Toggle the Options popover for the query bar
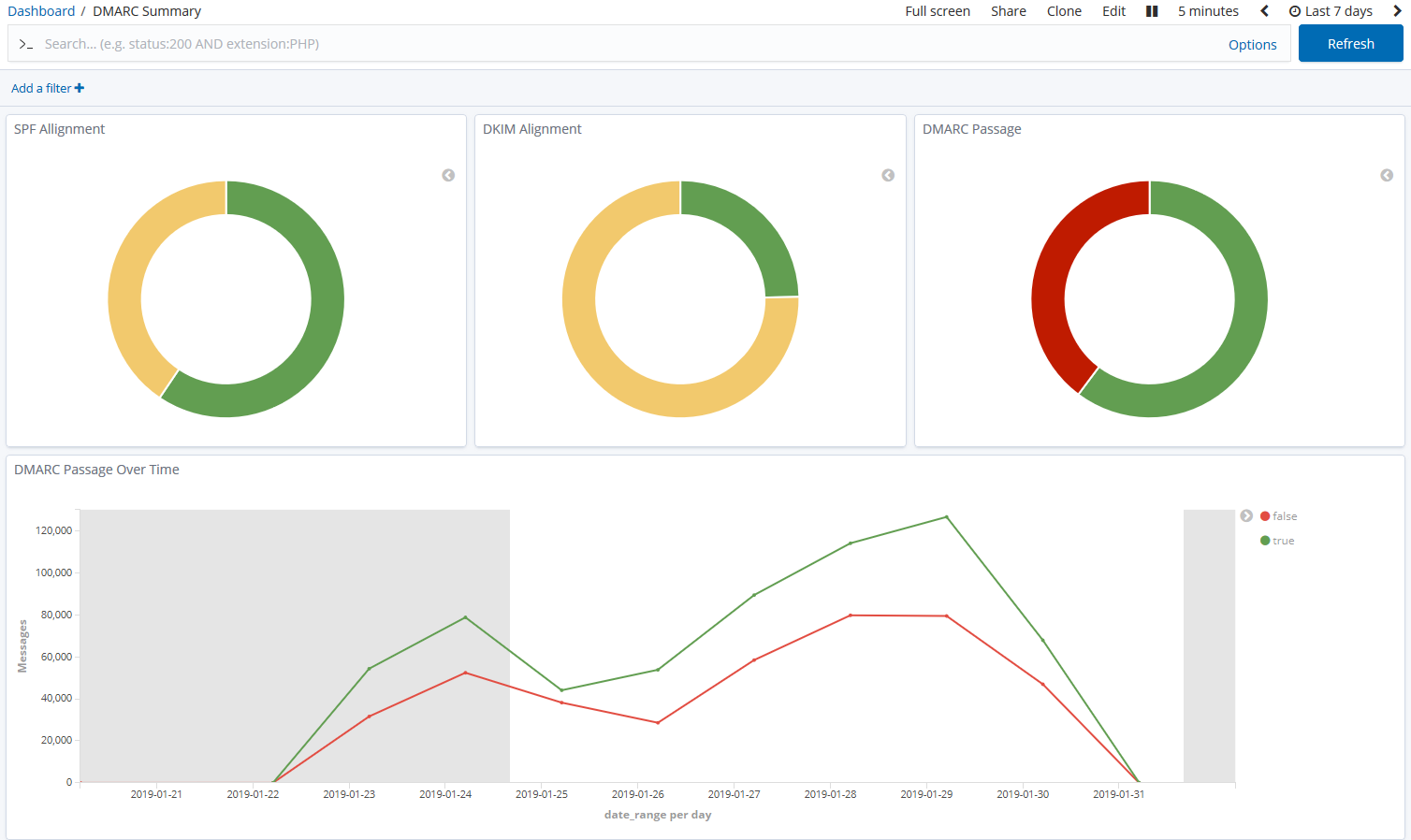The height and width of the screenshot is (840, 1411). tap(1253, 44)
